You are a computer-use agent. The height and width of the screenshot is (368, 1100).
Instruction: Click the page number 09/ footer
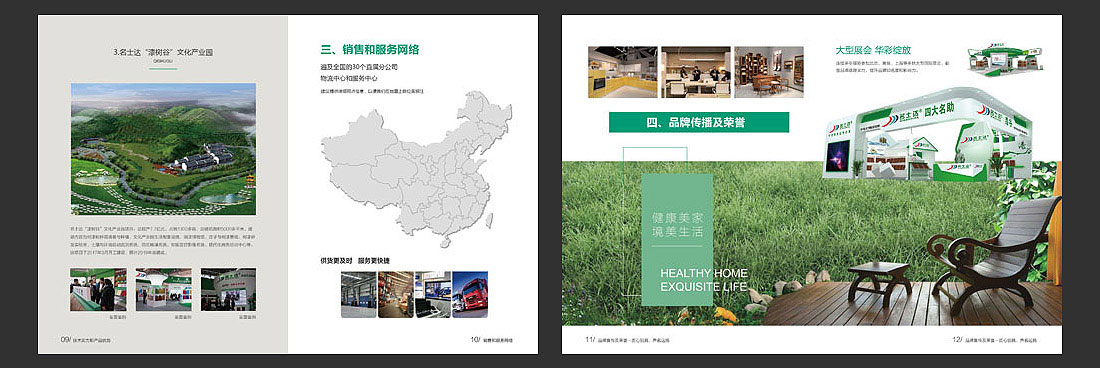[x=67, y=339]
